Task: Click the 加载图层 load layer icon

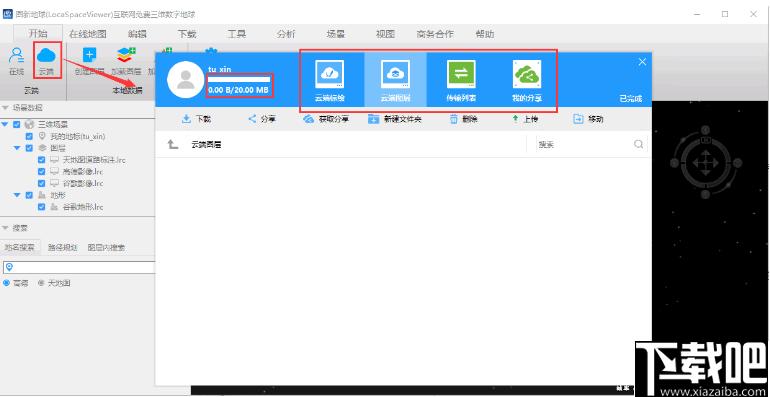Action: click(126, 55)
